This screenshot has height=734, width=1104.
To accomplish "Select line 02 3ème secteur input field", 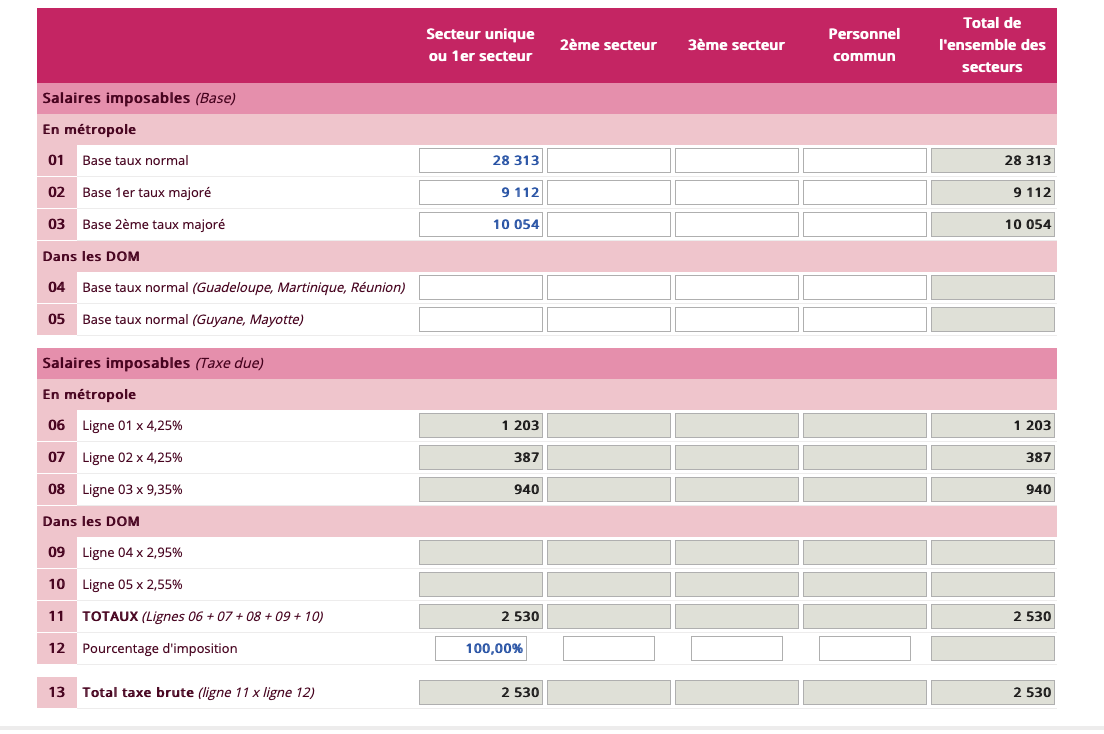I will click(736, 192).
